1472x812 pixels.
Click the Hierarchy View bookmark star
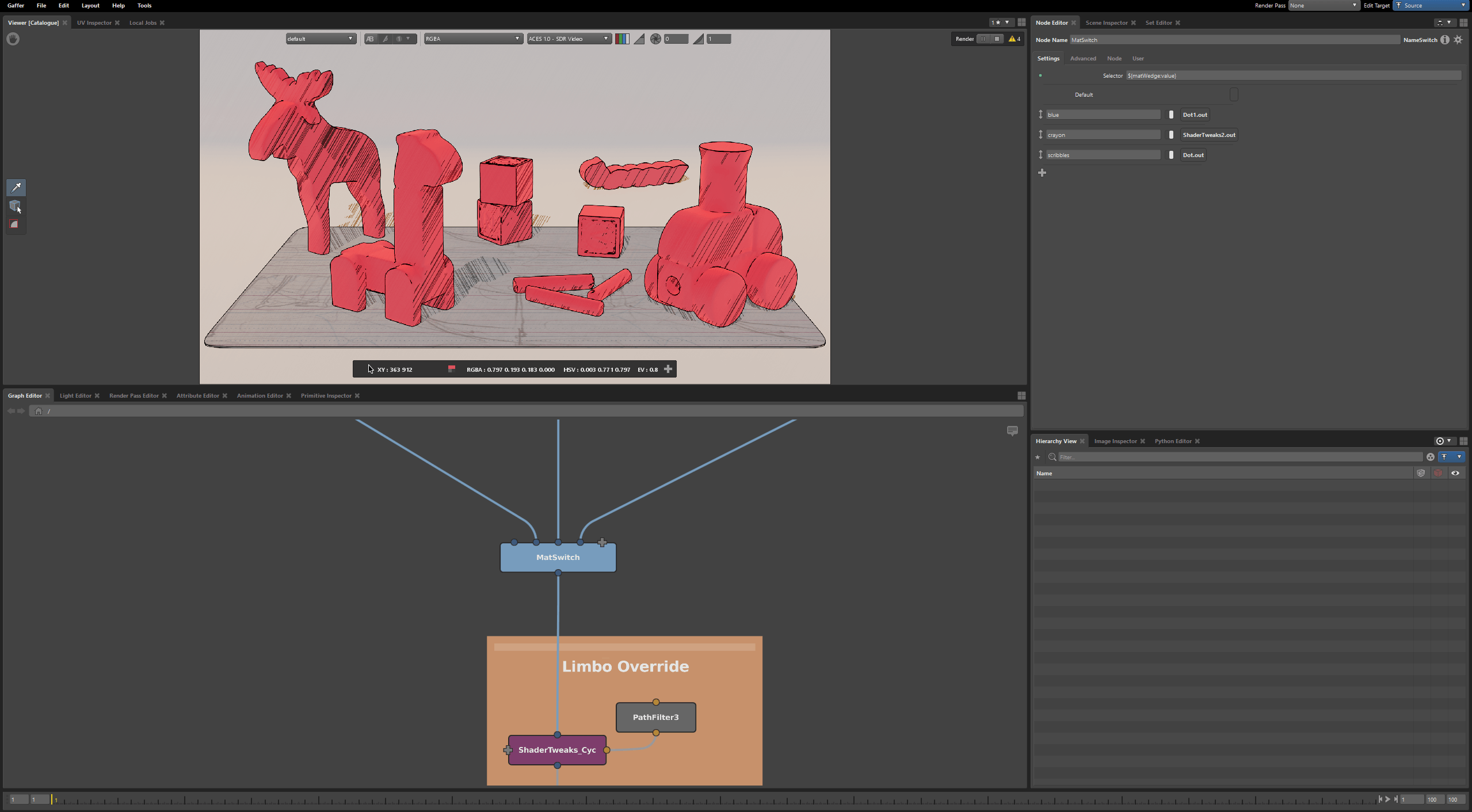(x=1038, y=457)
